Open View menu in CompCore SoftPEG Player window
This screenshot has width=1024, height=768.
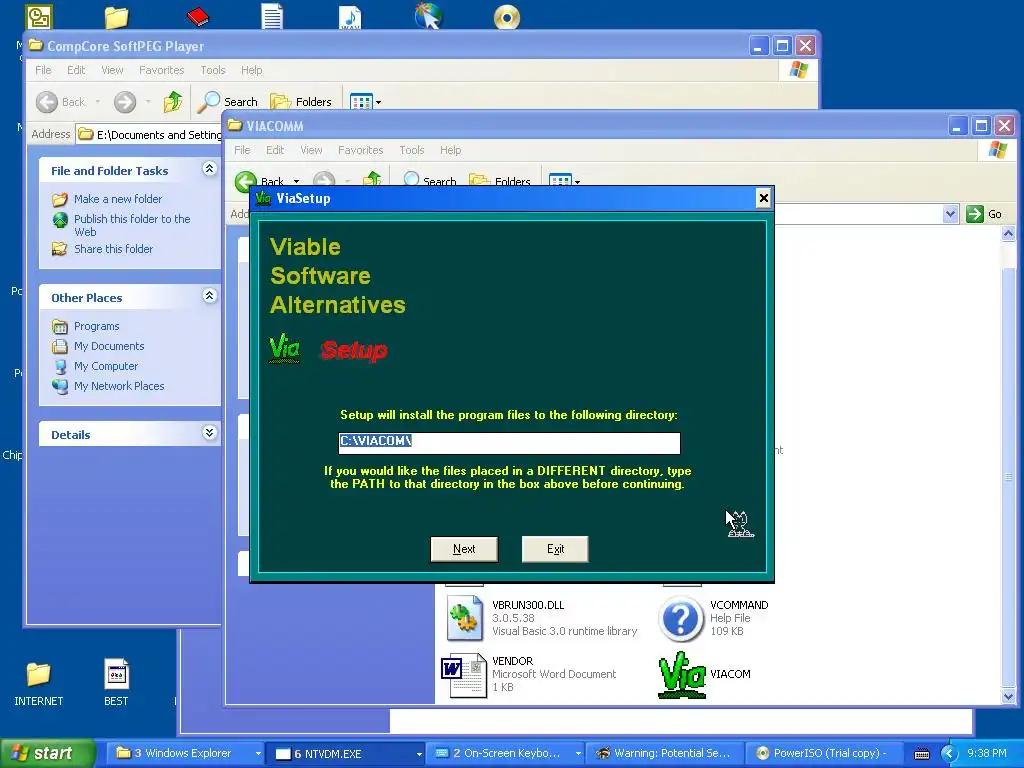112,70
